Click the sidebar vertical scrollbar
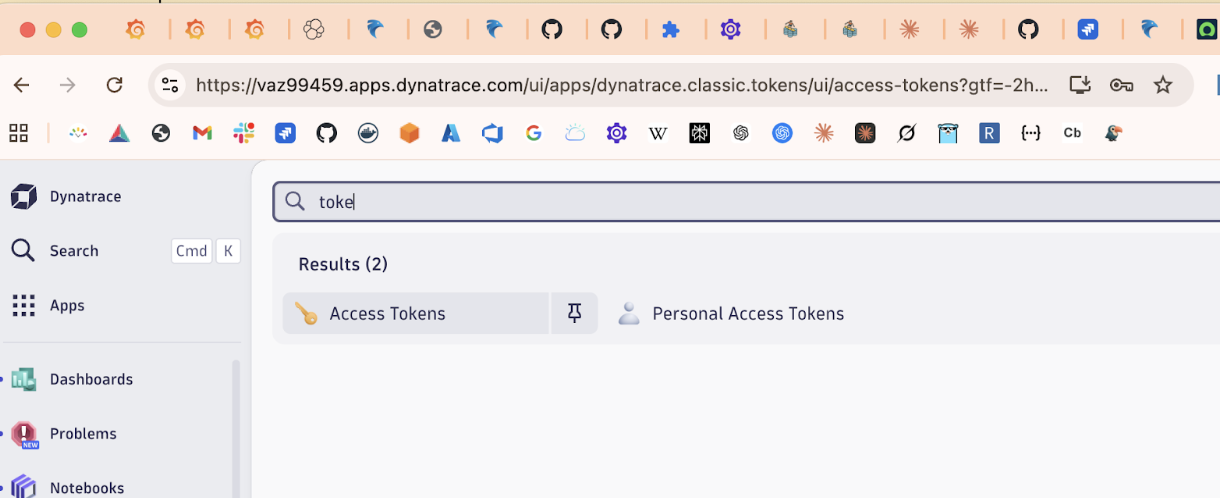Screen dimensions: 1222x498 pyautogui.click(x=236, y=430)
